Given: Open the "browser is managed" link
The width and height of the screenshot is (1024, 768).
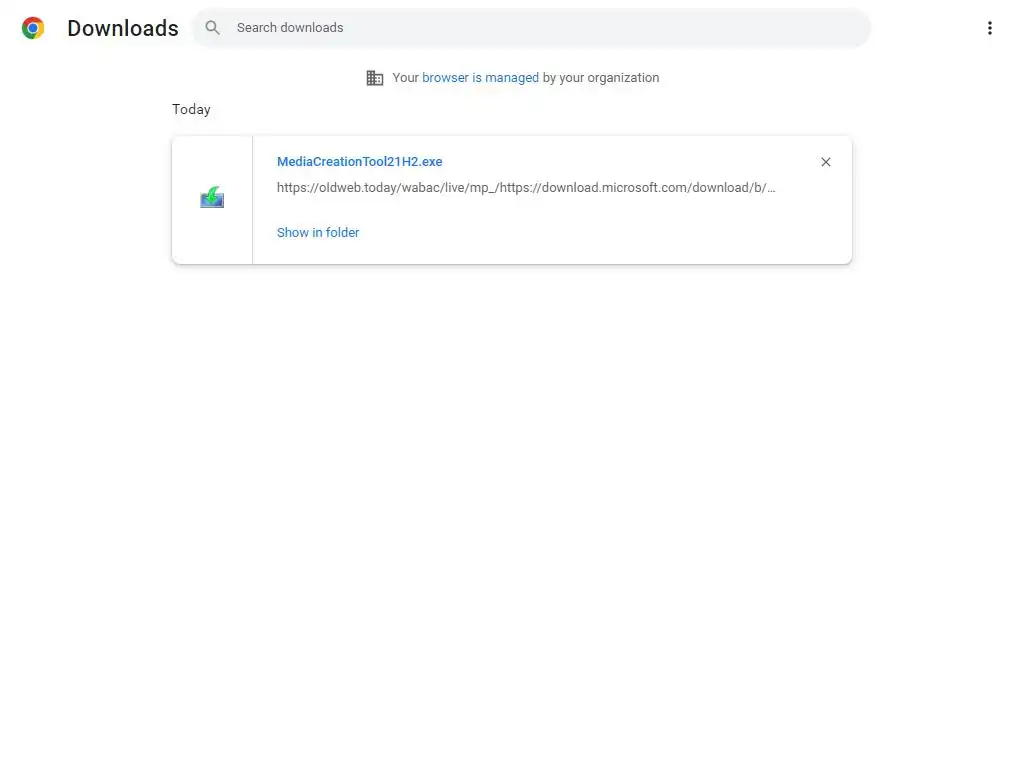Looking at the screenshot, I should 480,78.
